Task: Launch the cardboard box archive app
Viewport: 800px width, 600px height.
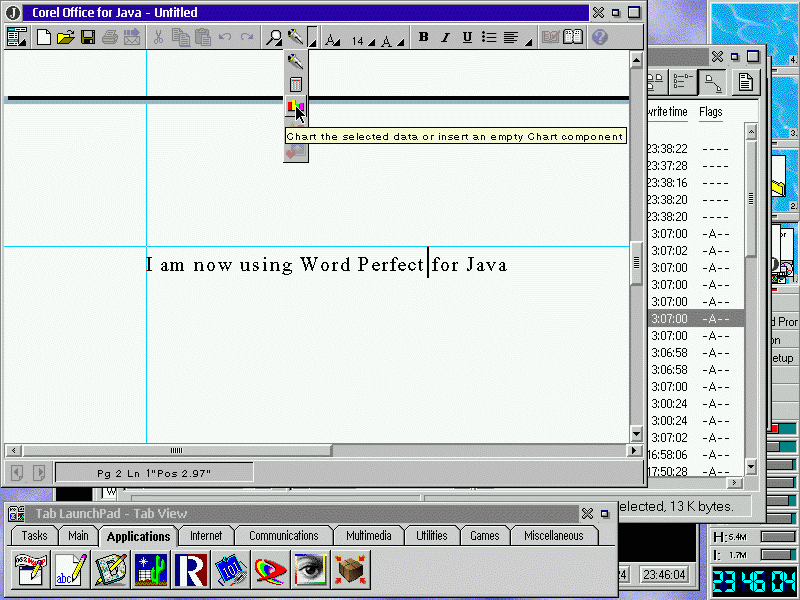Action: pyautogui.click(x=350, y=569)
